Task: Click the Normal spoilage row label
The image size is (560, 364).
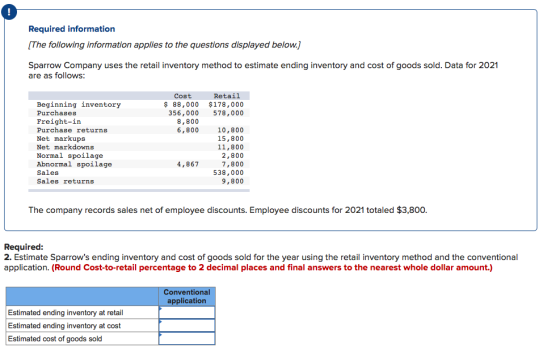Action: coord(70,156)
